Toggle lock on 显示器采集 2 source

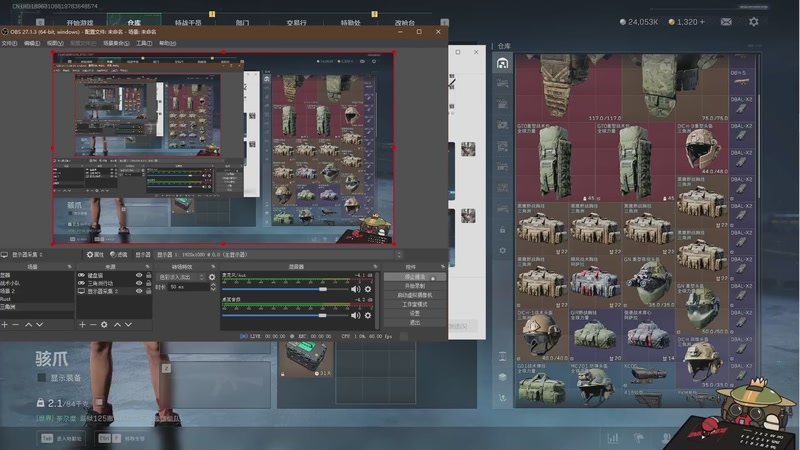(x=148, y=291)
